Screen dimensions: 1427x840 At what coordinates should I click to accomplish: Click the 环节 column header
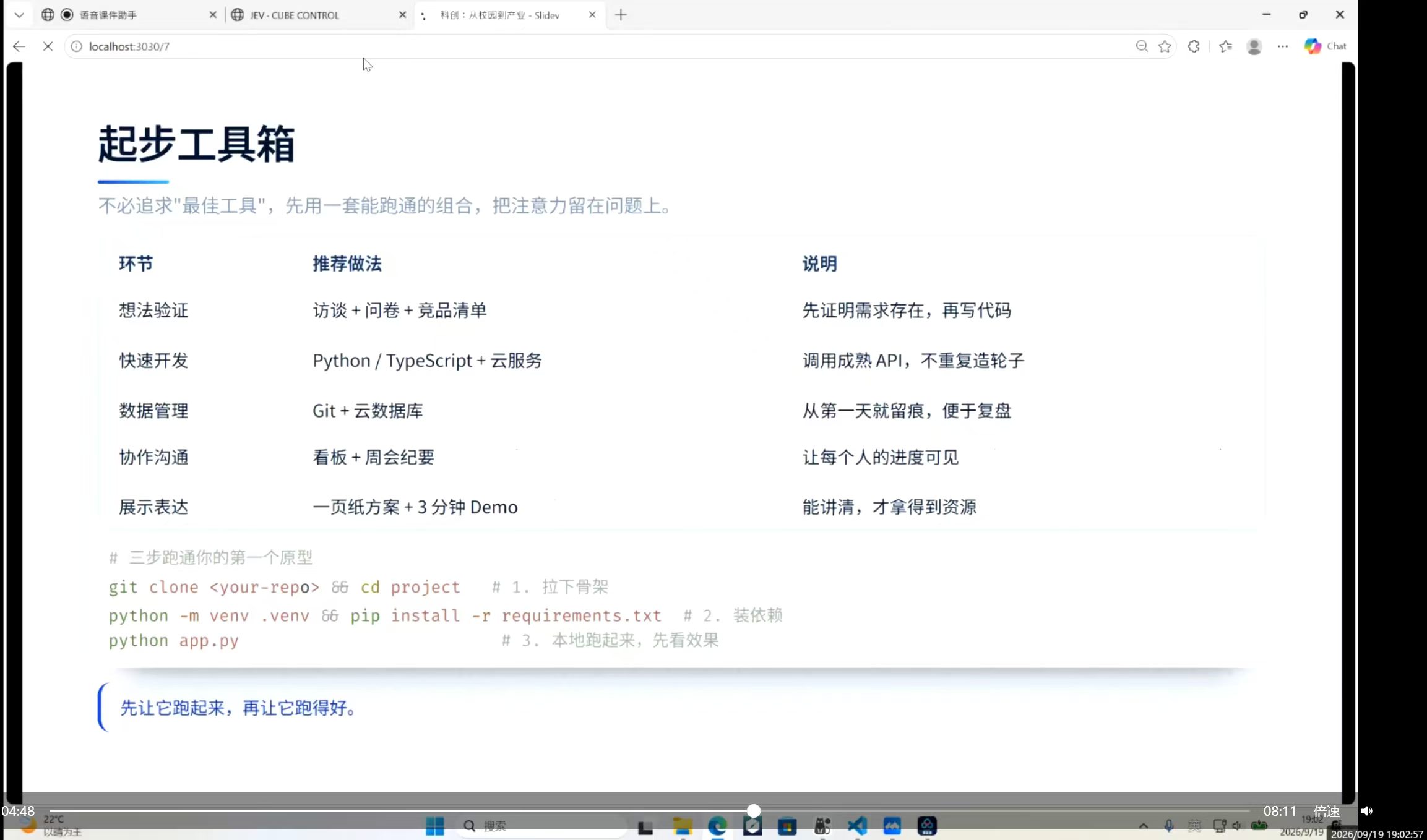[x=136, y=264]
